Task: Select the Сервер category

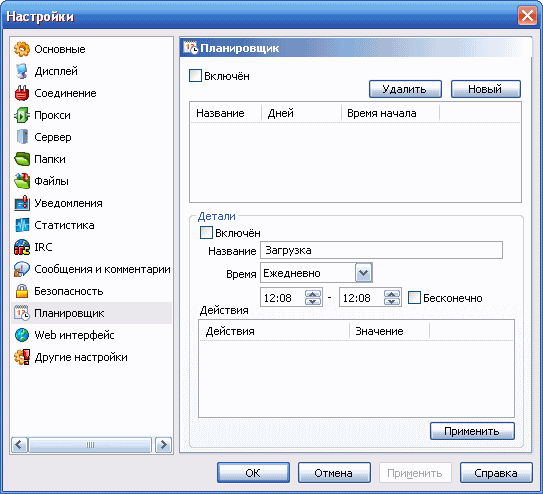Action: [x=53, y=137]
